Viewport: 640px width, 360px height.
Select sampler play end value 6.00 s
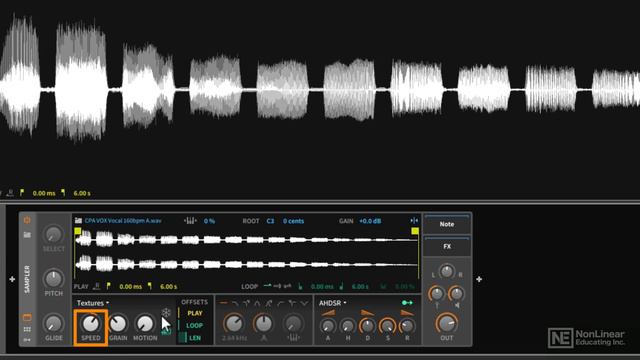point(169,287)
